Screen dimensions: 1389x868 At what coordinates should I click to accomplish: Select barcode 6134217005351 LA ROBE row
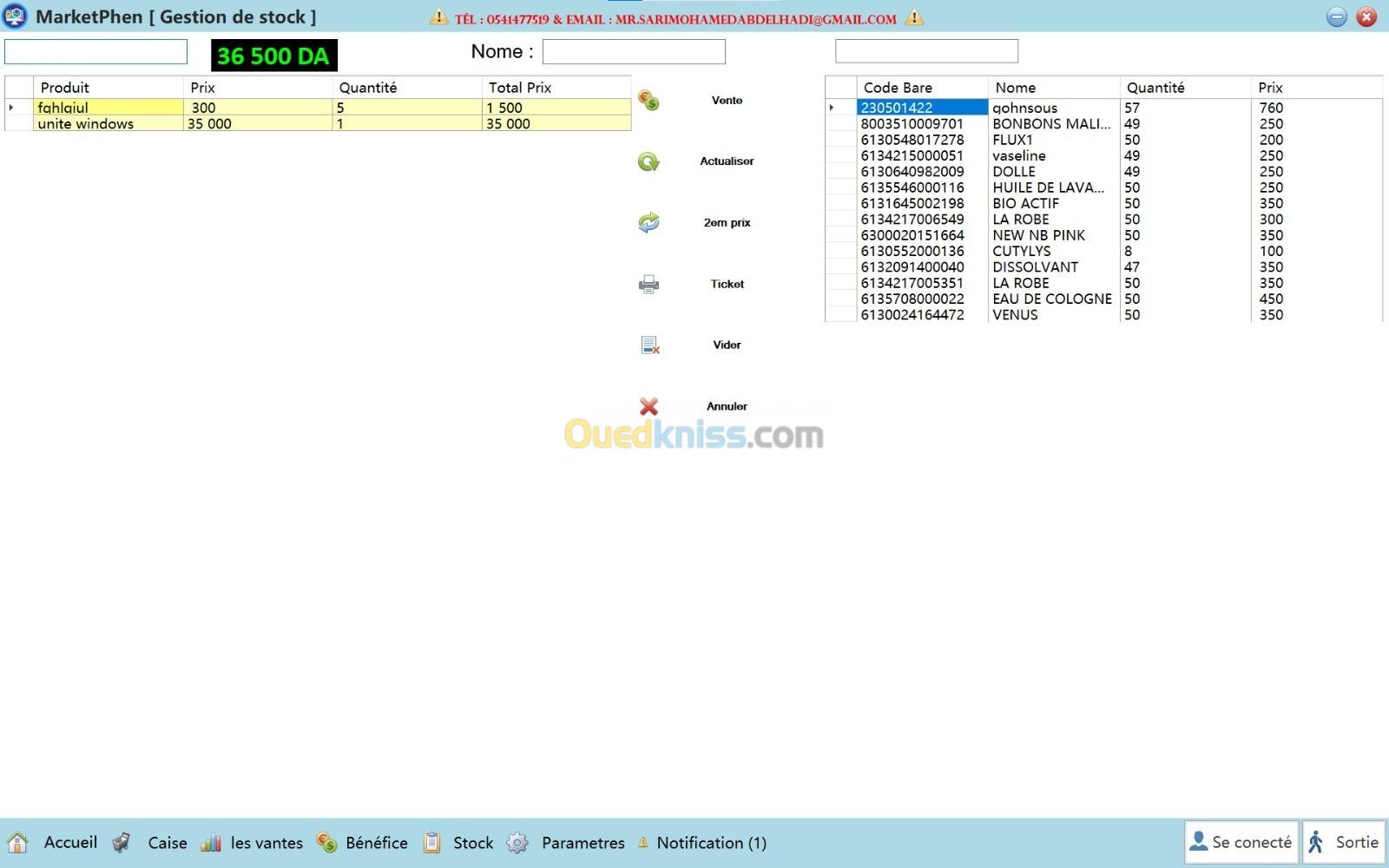[1103, 283]
